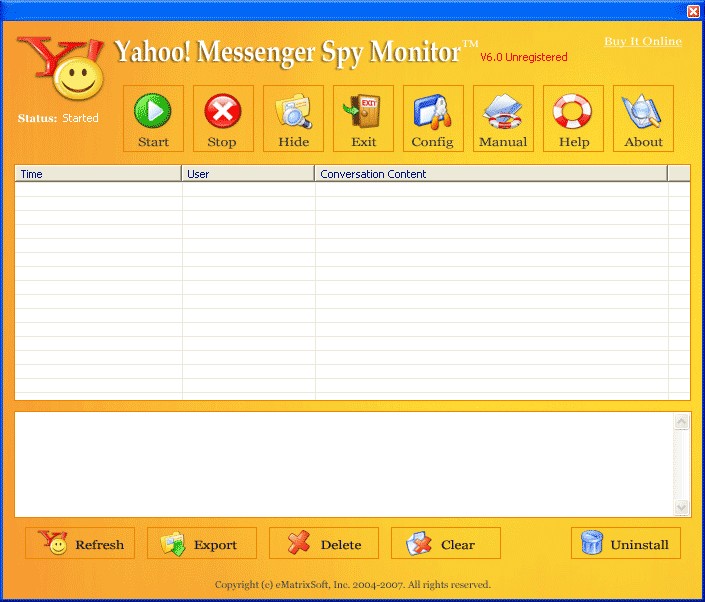Viewport: 705px width, 602px height.
Task: Export the captured conversations
Action: (x=202, y=543)
